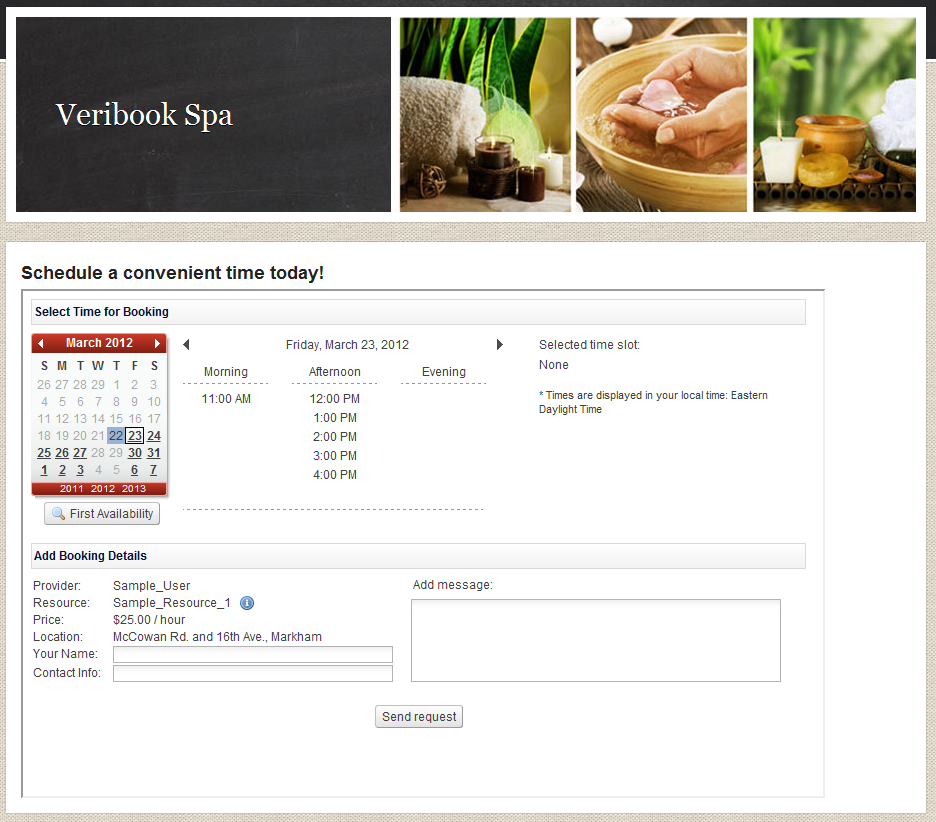Click the candle and soap banner photo
This screenshot has width=936, height=822.
pyautogui.click(x=835, y=115)
